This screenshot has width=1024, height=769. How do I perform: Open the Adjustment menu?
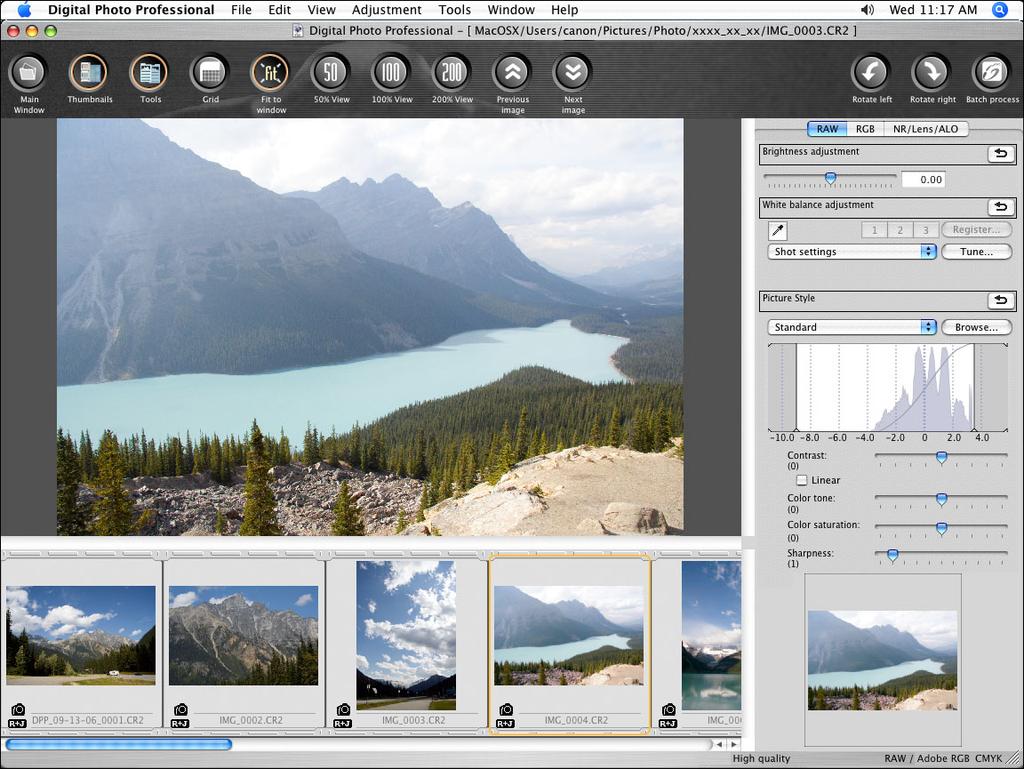[387, 10]
